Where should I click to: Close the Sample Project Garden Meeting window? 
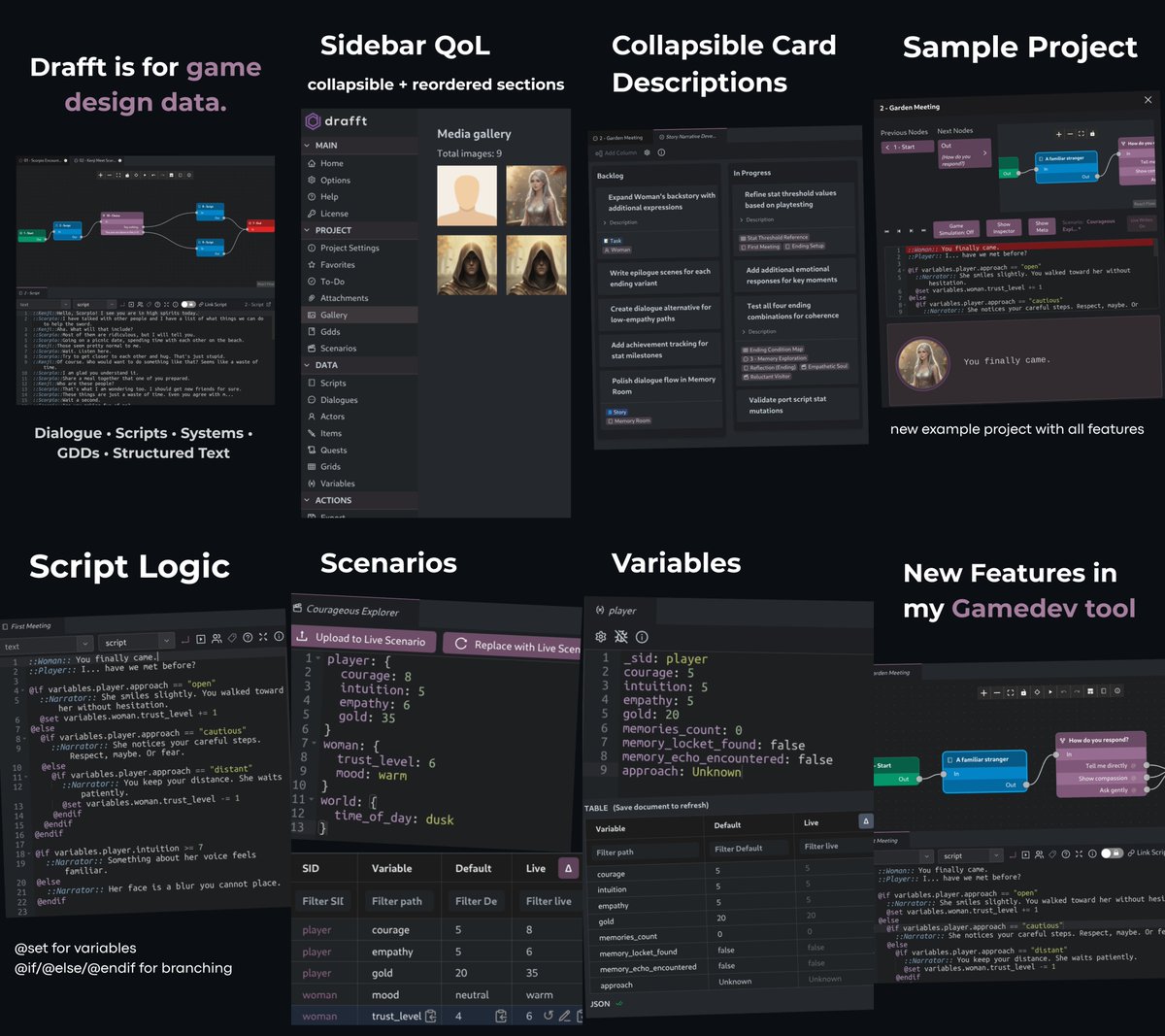pyautogui.click(x=1148, y=100)
